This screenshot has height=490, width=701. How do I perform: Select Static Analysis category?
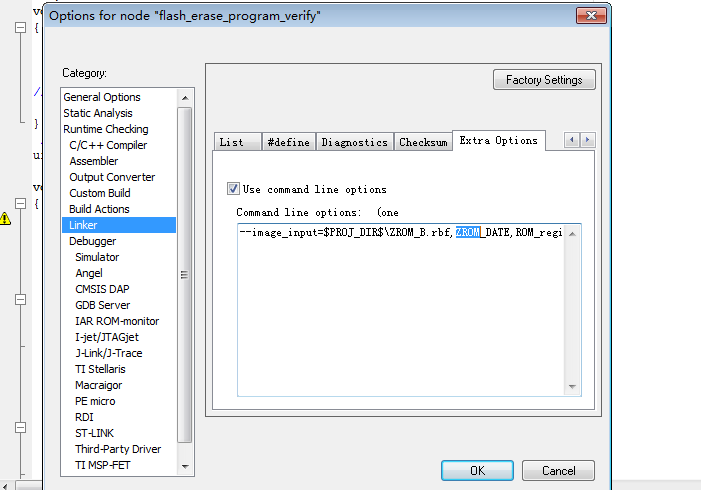tap(97, 113)
